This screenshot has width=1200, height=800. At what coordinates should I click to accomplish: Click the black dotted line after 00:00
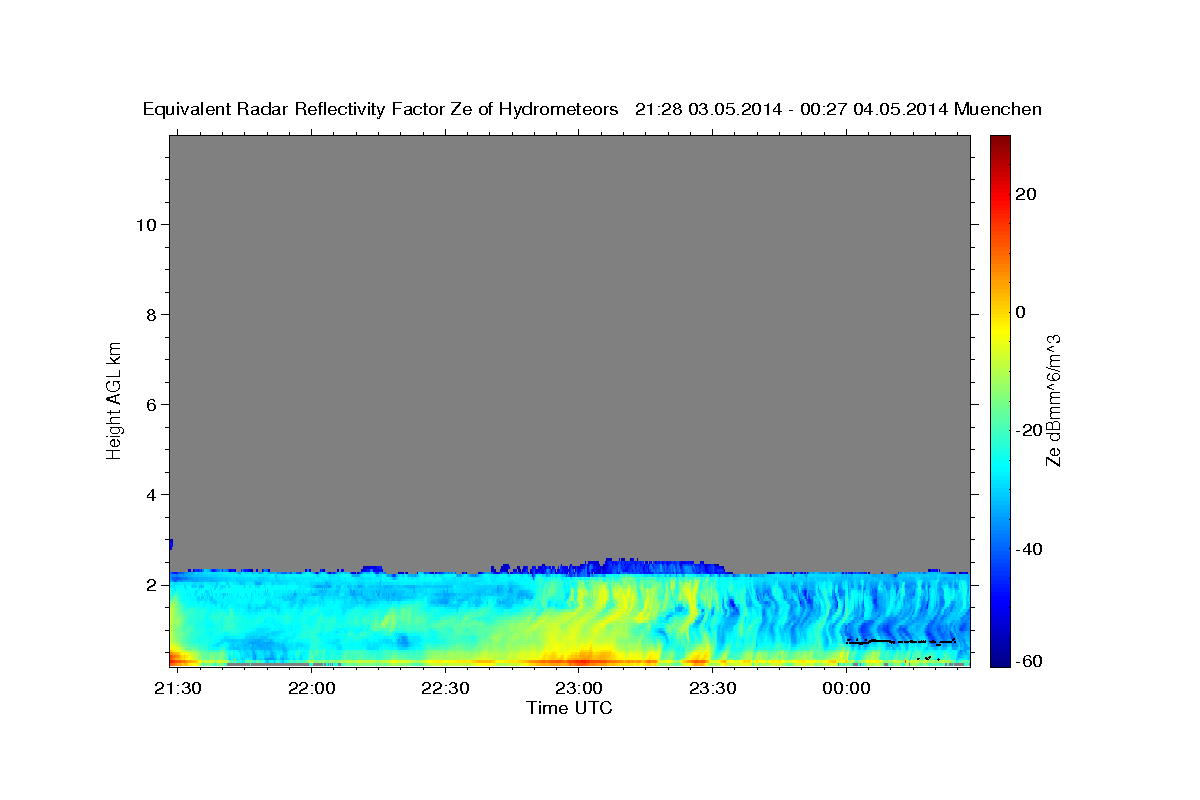(901, 641)
